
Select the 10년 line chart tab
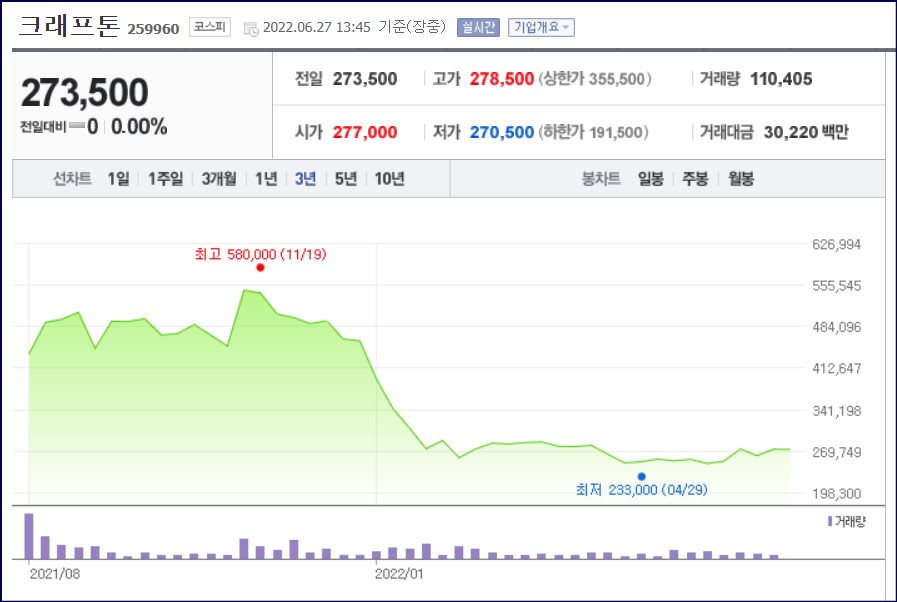(x=390, y=179)
